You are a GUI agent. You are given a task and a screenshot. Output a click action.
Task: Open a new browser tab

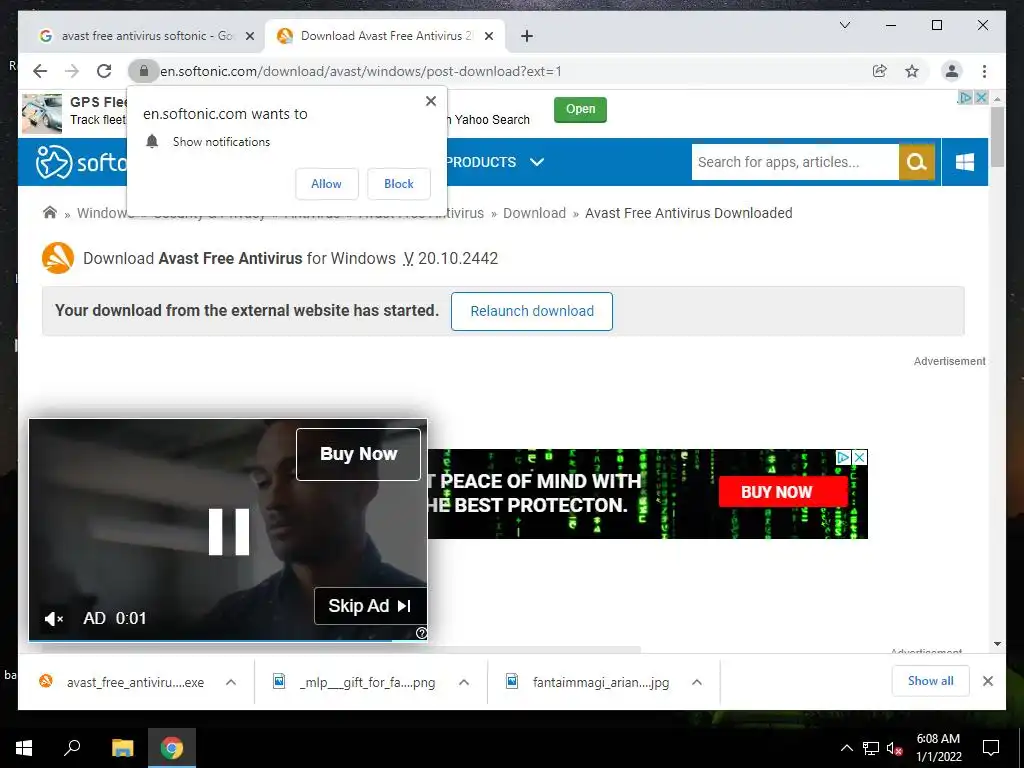pyautogui.click(x=527, y=36)
